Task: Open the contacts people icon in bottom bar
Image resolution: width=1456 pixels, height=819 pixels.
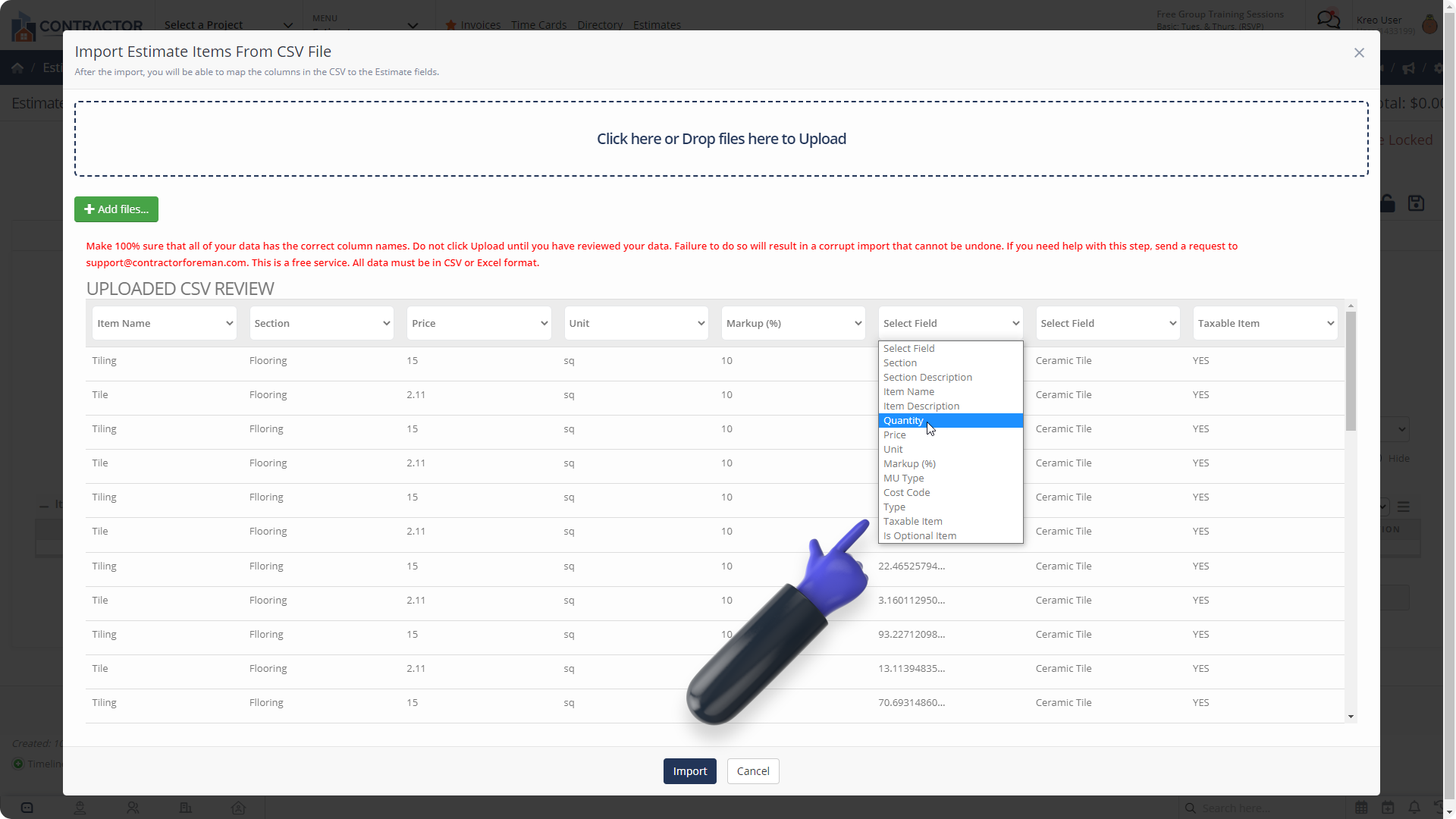Action: point(133,808)
